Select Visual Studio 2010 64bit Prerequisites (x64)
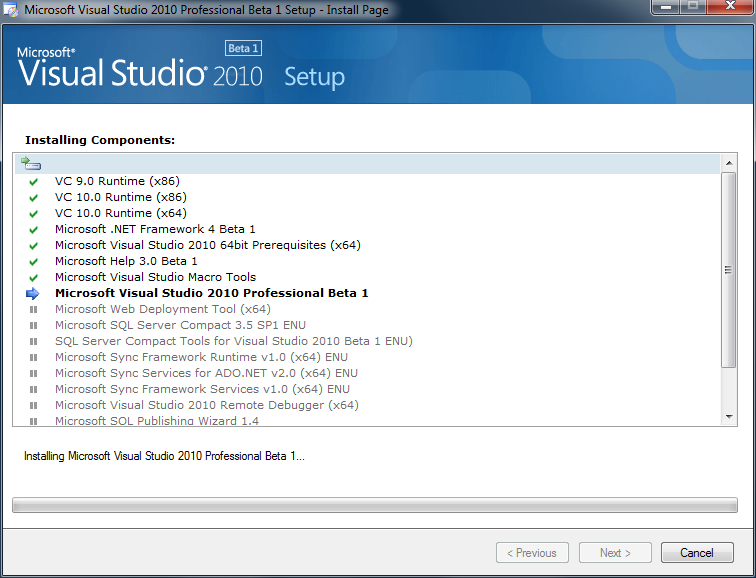Screen dimensions: 756x578 (208, 245)
